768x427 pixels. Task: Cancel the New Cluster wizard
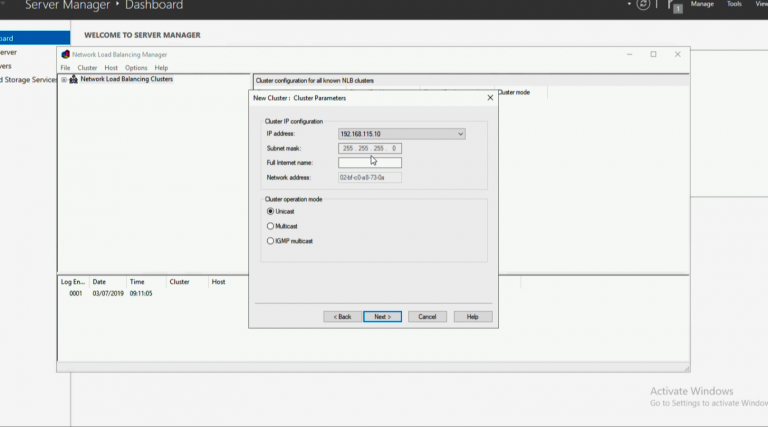tap(427, 317)
